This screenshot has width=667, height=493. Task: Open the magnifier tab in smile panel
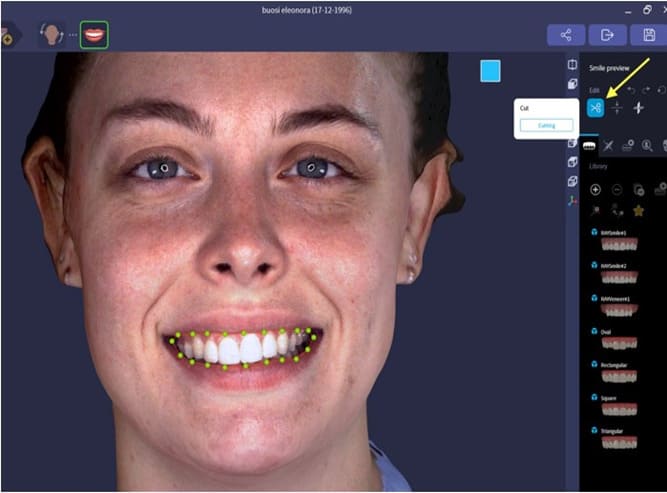coord(648,146)
